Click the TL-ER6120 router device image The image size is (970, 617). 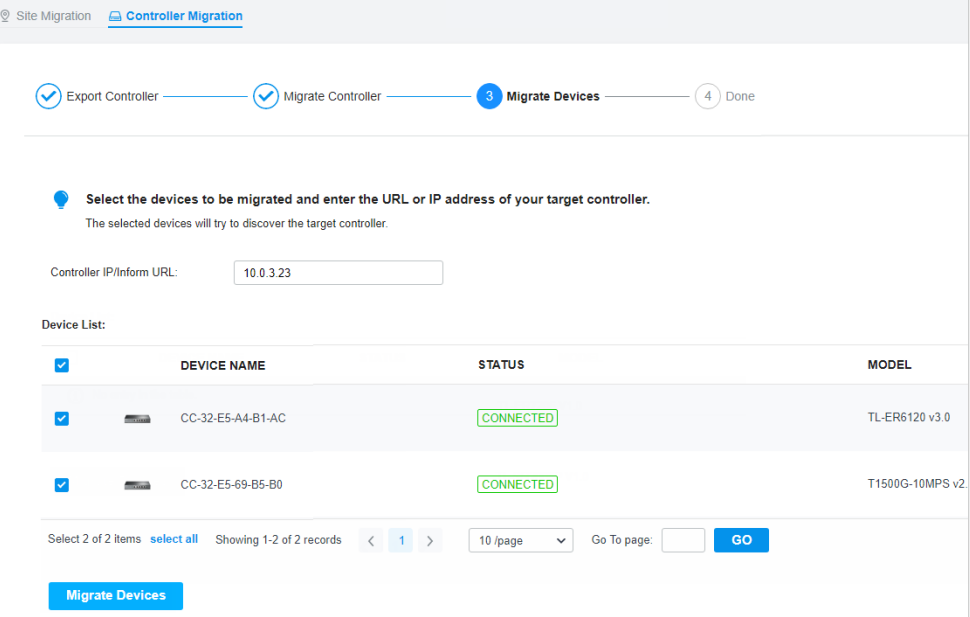[136, 418]
